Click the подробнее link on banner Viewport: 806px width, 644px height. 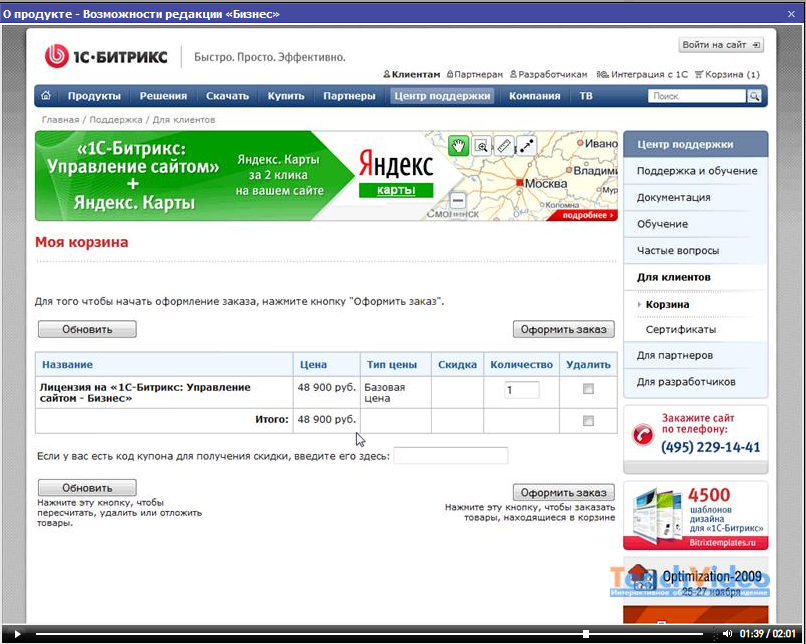[x=588, y=215]
